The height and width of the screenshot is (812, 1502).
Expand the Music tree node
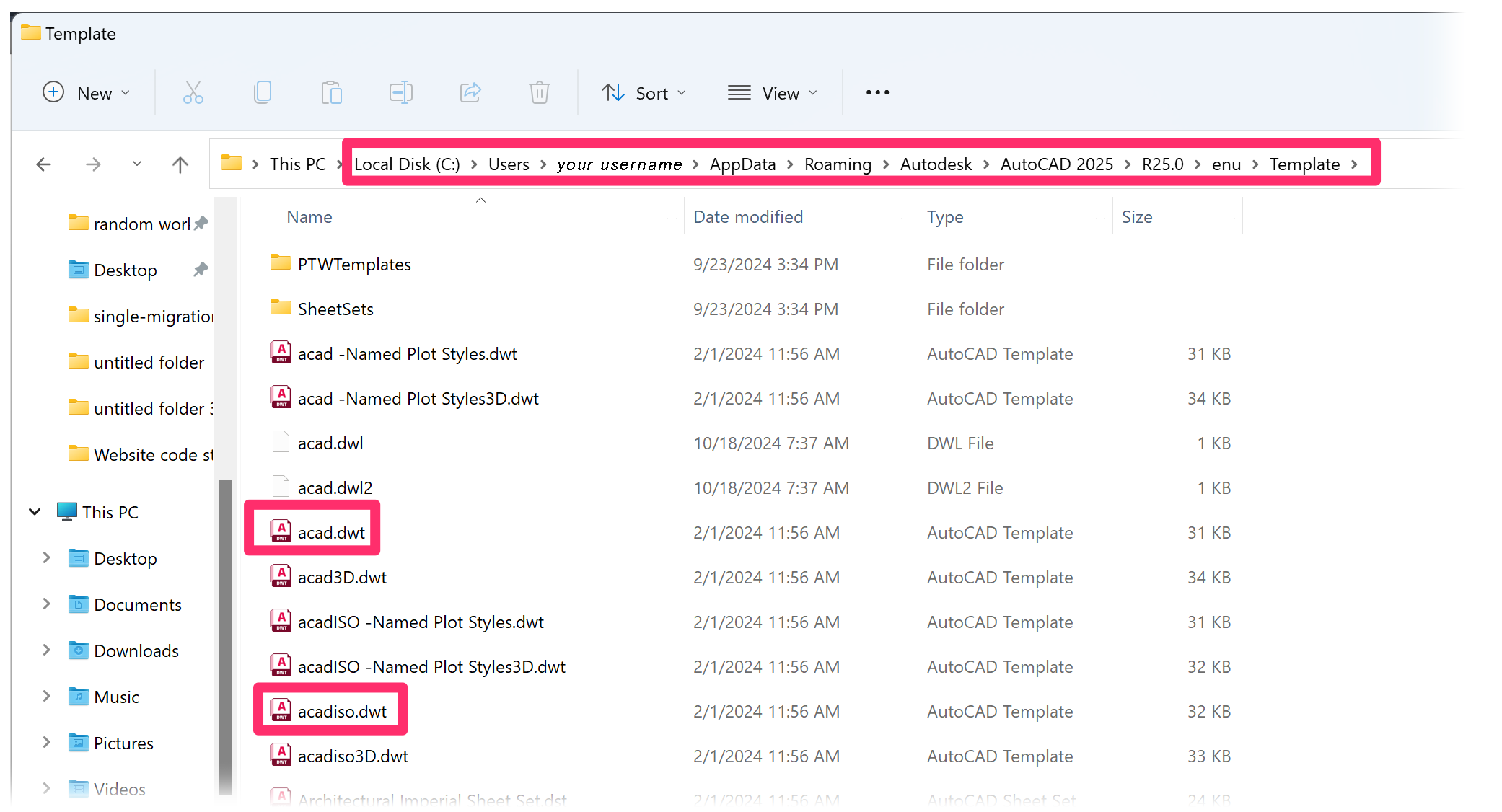point(46,697)
